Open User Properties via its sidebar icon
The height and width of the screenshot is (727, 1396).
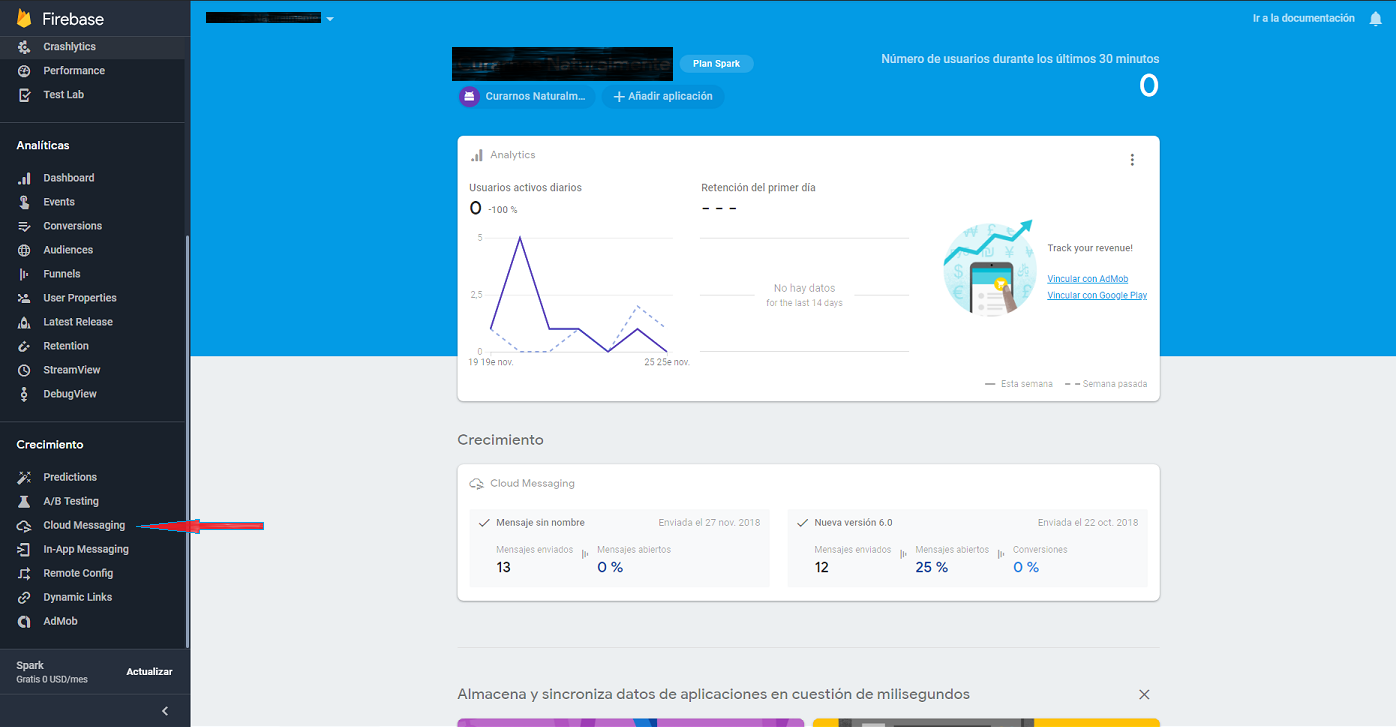click(25, 298)
